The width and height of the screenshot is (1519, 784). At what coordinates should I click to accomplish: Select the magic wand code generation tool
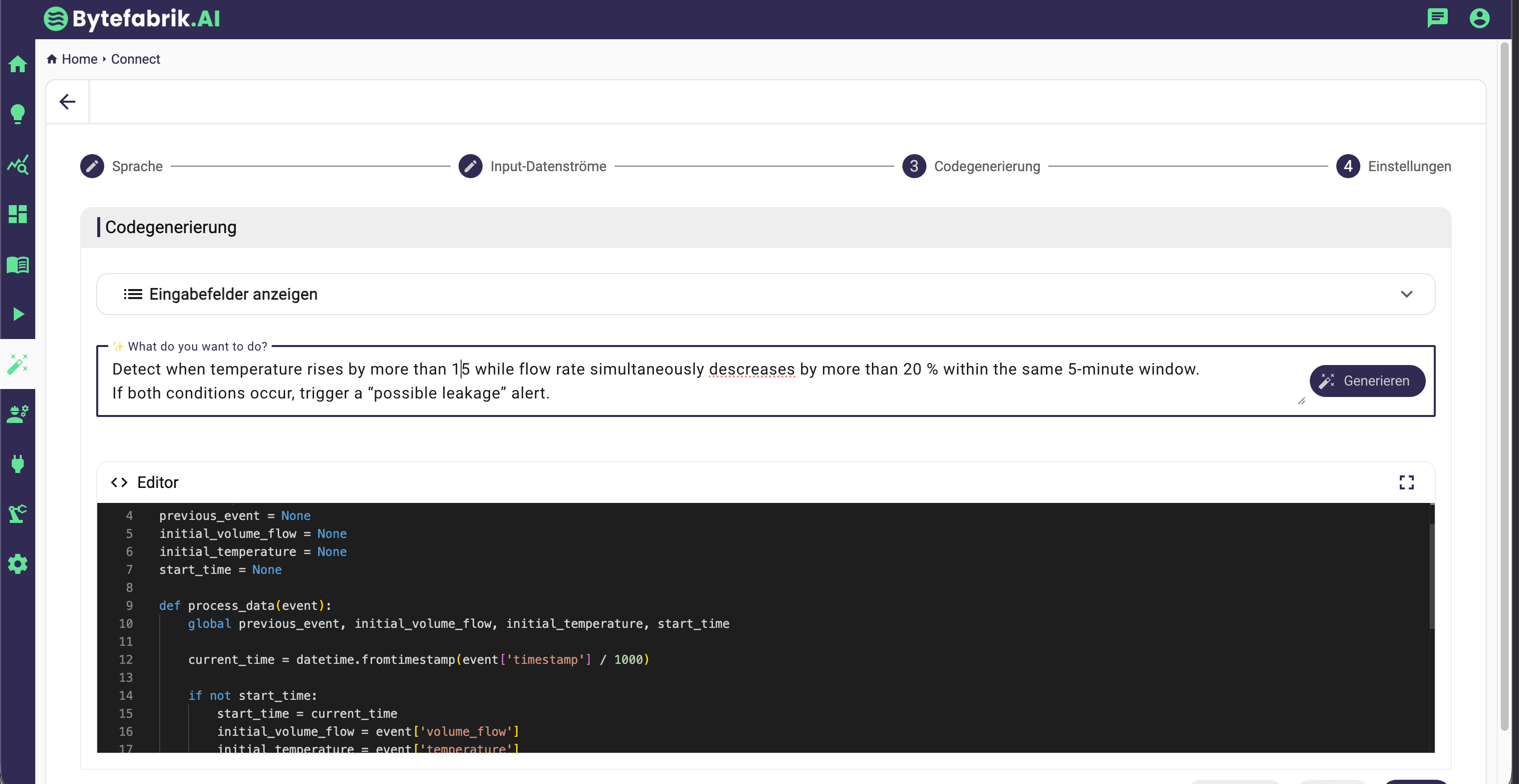pyautogui.click(x=18, y=364)
